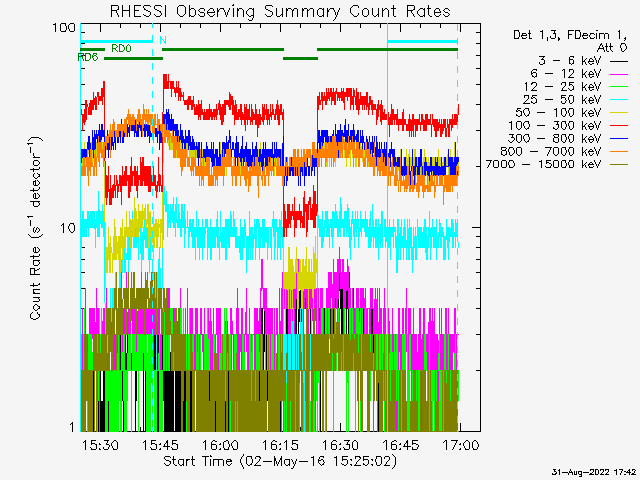Click the 3 - 6 keV legend label
Viewport: 640px width, 480px height.
pos(569,61)
